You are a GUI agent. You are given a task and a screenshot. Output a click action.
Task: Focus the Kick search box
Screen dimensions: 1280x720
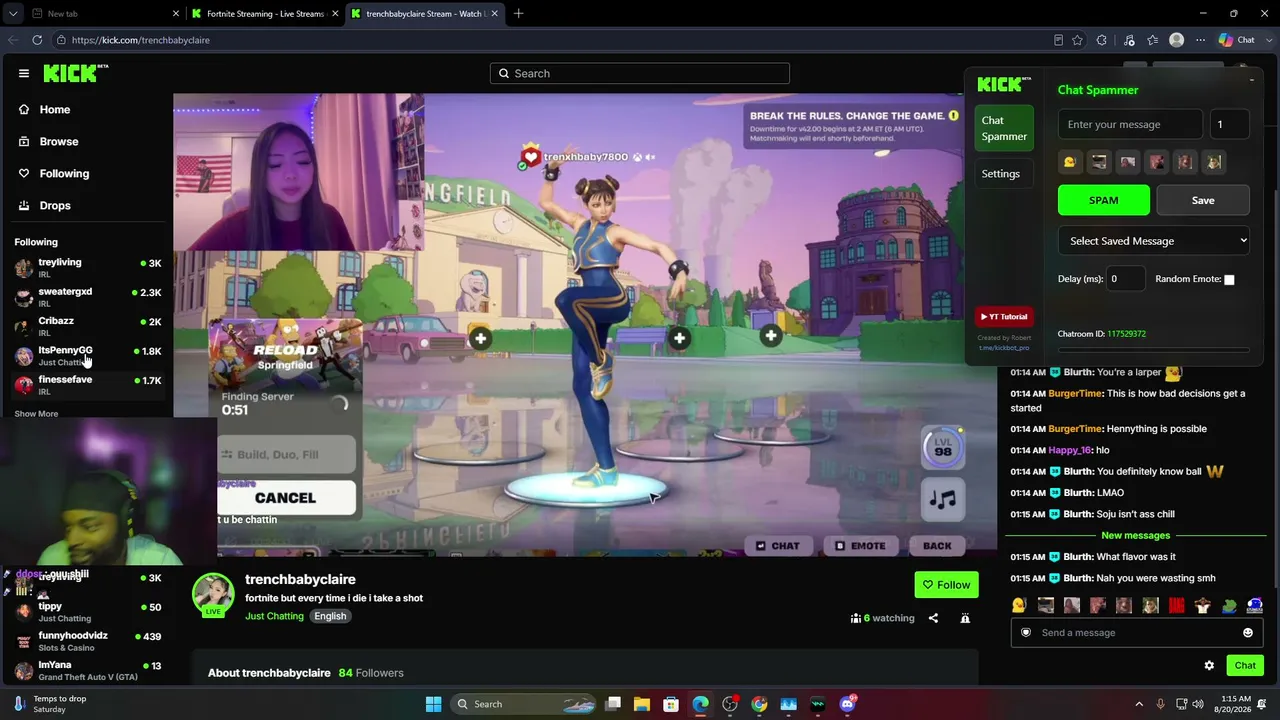click(x=640, y=73)
